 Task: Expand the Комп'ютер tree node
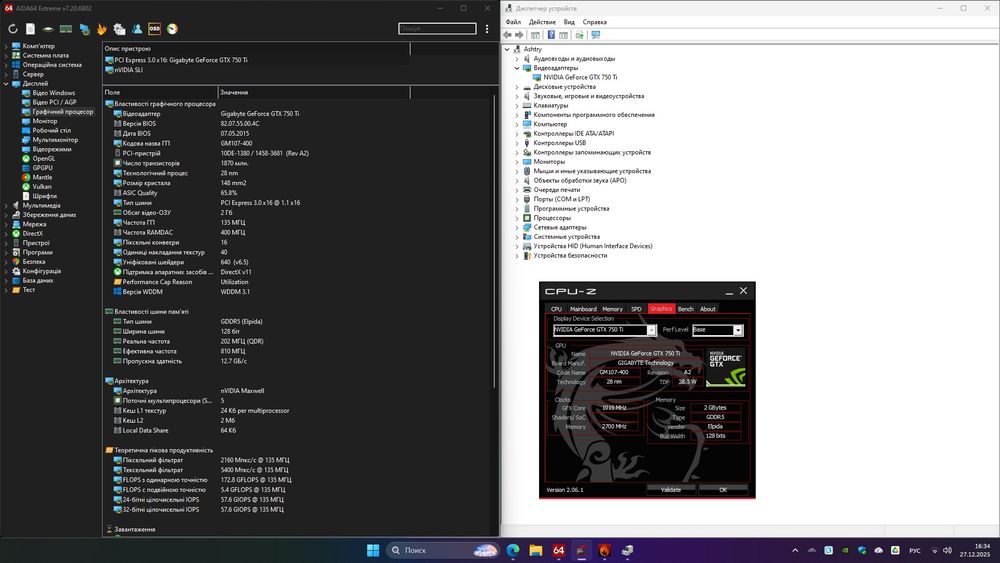click(x=6, y=47)
